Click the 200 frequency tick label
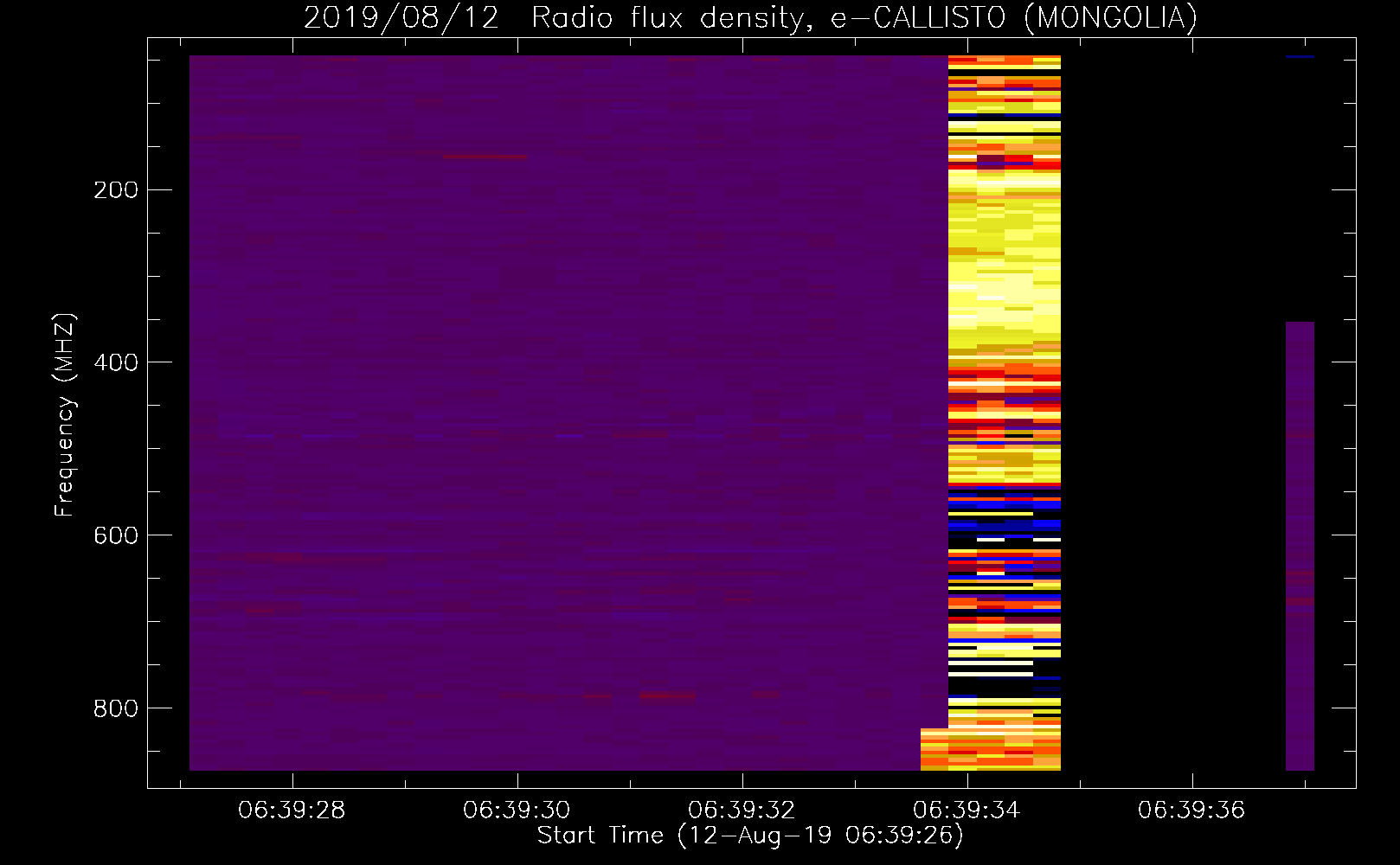 click(116, 190)
